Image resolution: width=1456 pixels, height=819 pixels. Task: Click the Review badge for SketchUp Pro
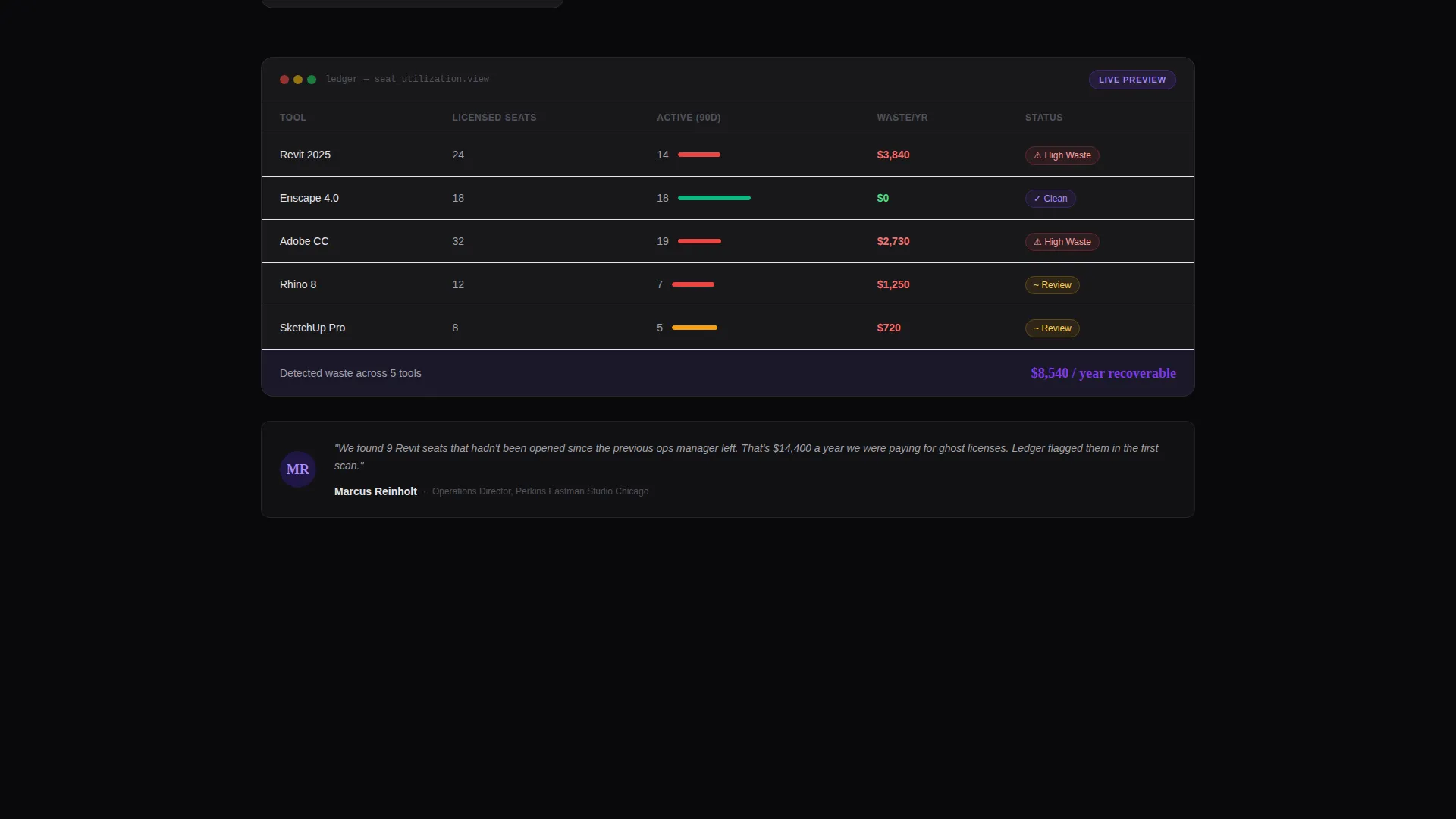[1053, 328]
